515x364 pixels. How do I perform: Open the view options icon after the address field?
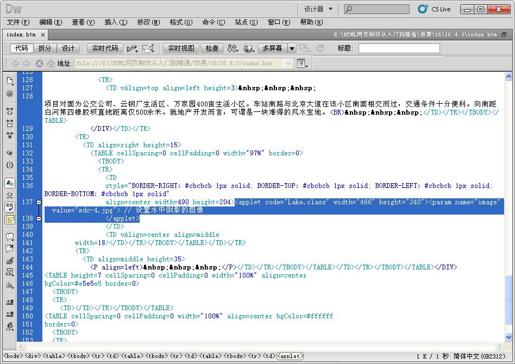click(x=302, y=63)
